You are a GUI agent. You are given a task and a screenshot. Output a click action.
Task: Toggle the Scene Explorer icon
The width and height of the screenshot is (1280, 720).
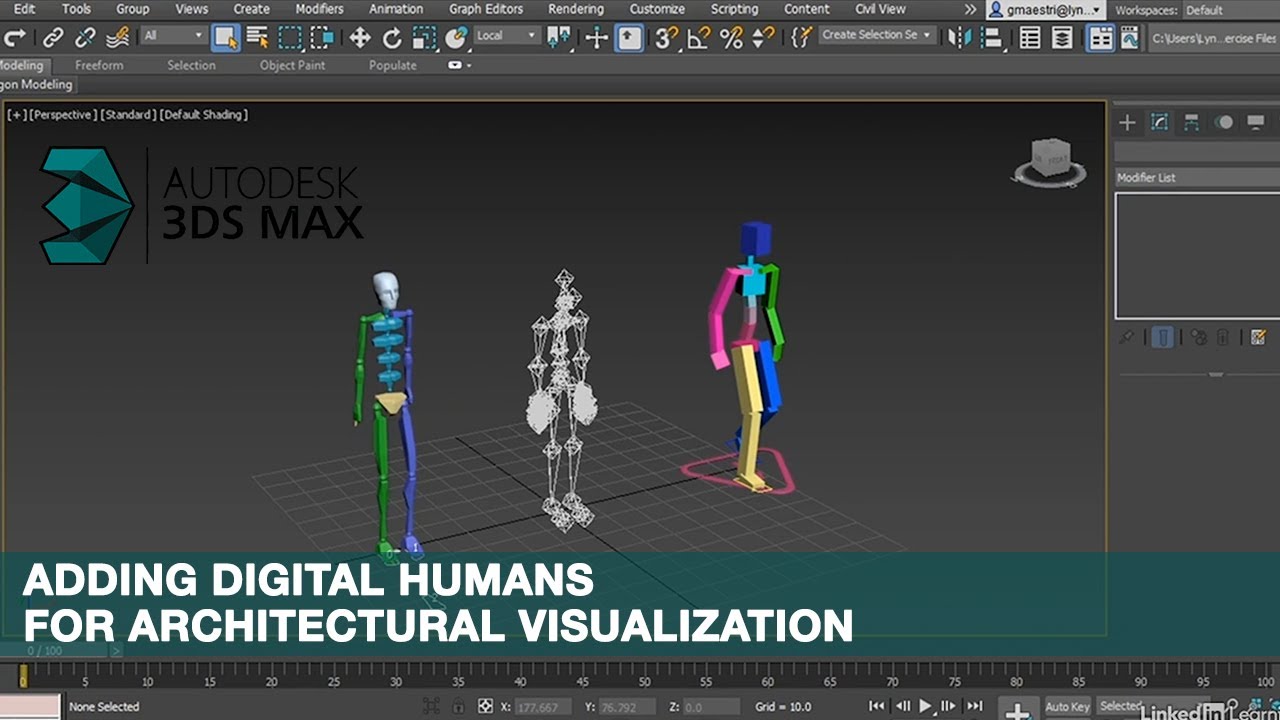(1030, 39)
